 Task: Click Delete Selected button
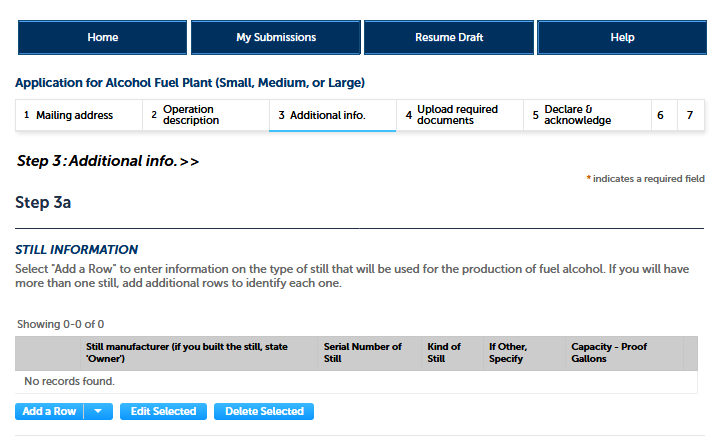click(x=264, y=411)
